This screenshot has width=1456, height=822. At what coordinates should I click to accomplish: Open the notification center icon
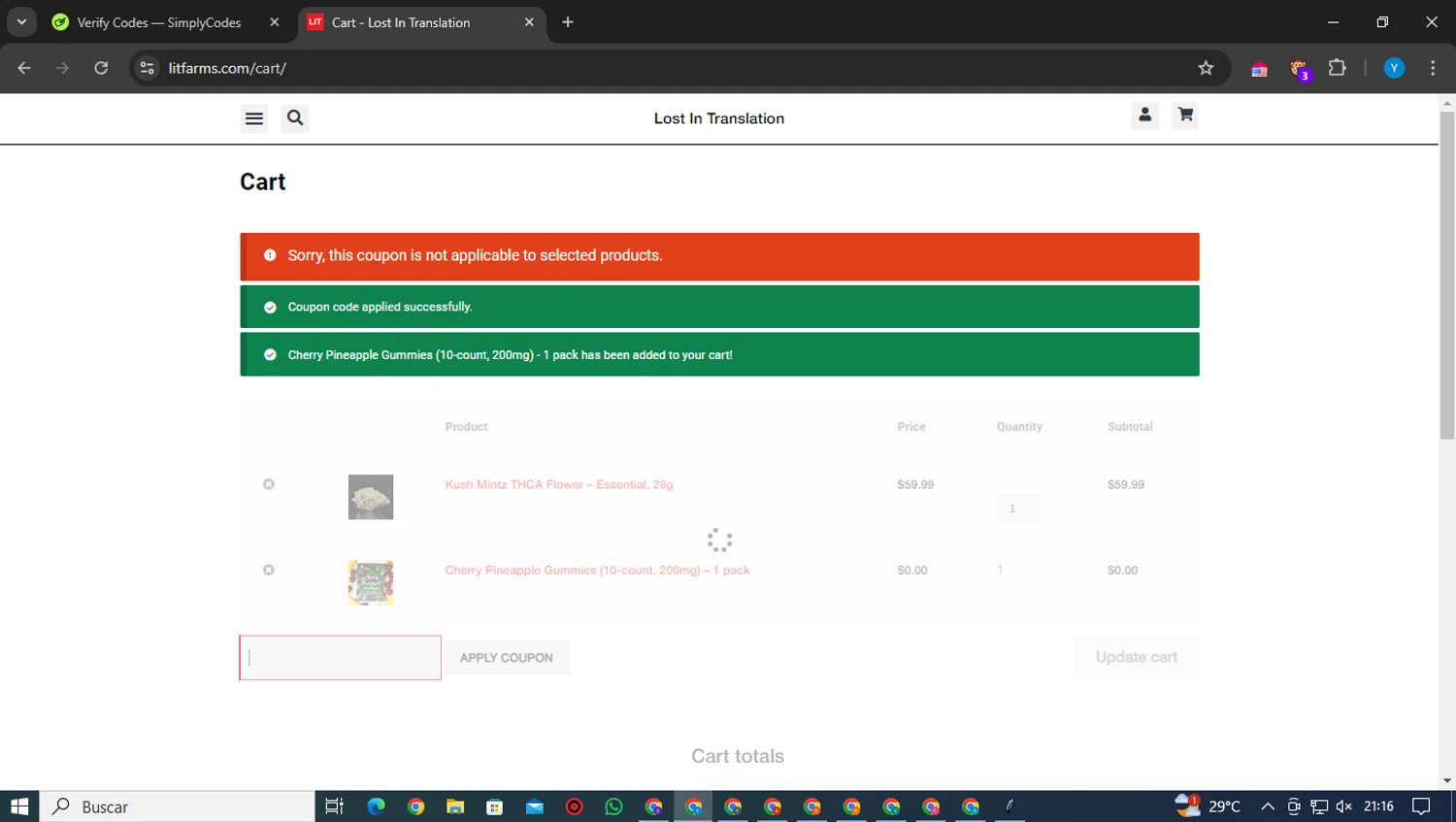[1421, 806]
